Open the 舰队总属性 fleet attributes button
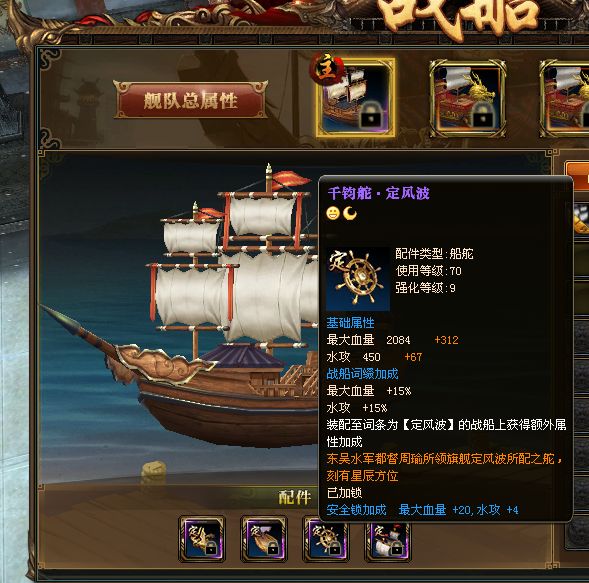This screenshot has width=589, height=583. (x=190, y=100)
